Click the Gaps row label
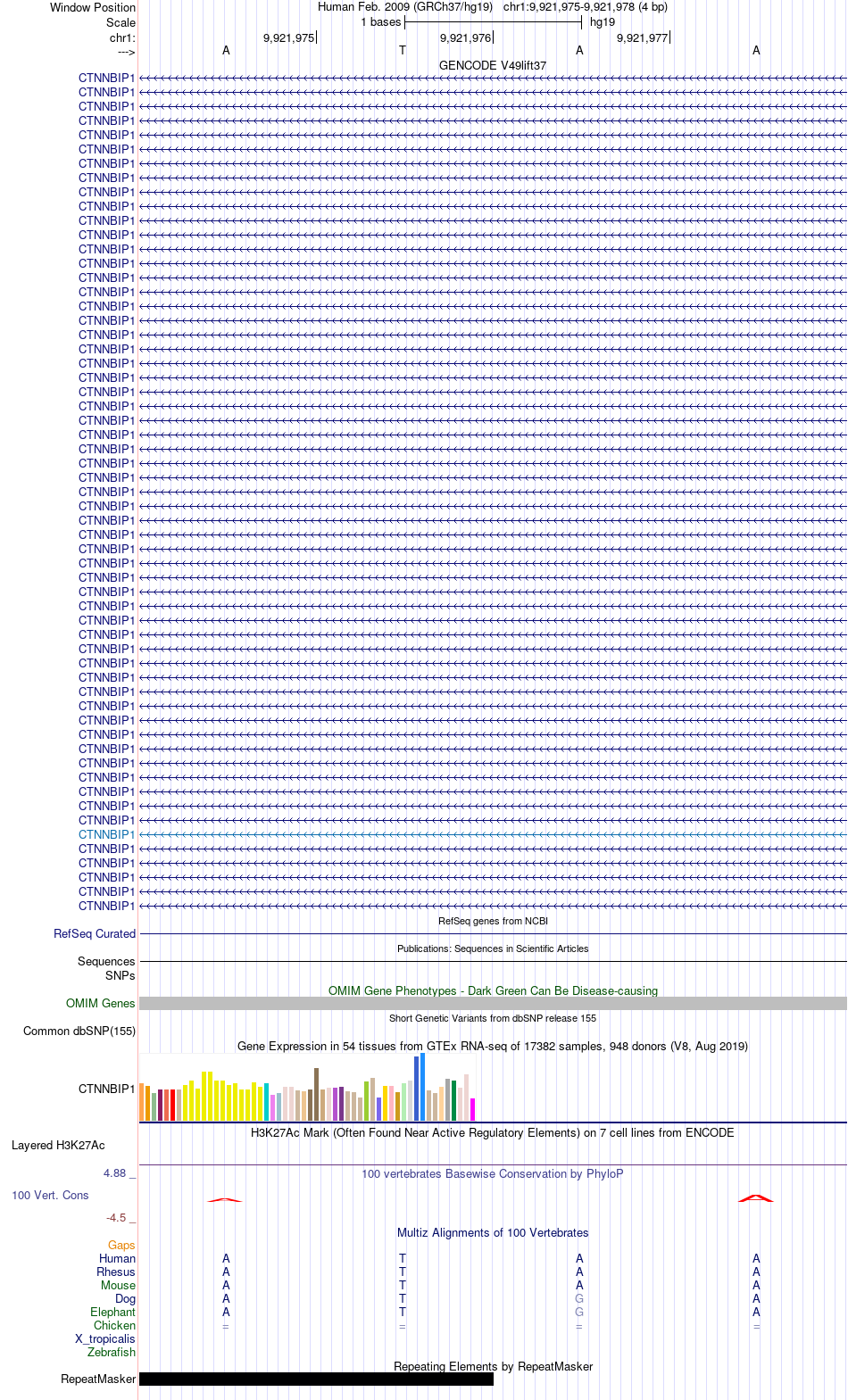Screen dimensions: 848x1400 pyautogui.click(x=121, y=1245)
